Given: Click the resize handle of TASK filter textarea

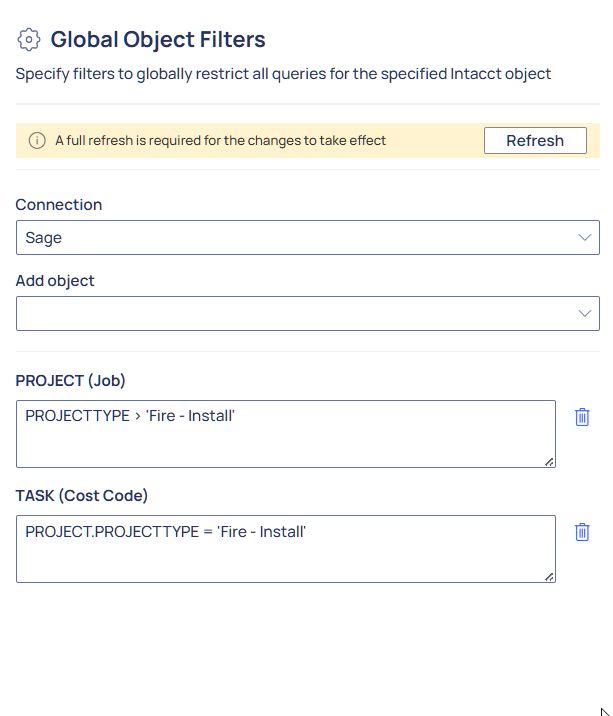Looking at the screenshot, I should tap(549, 577).
